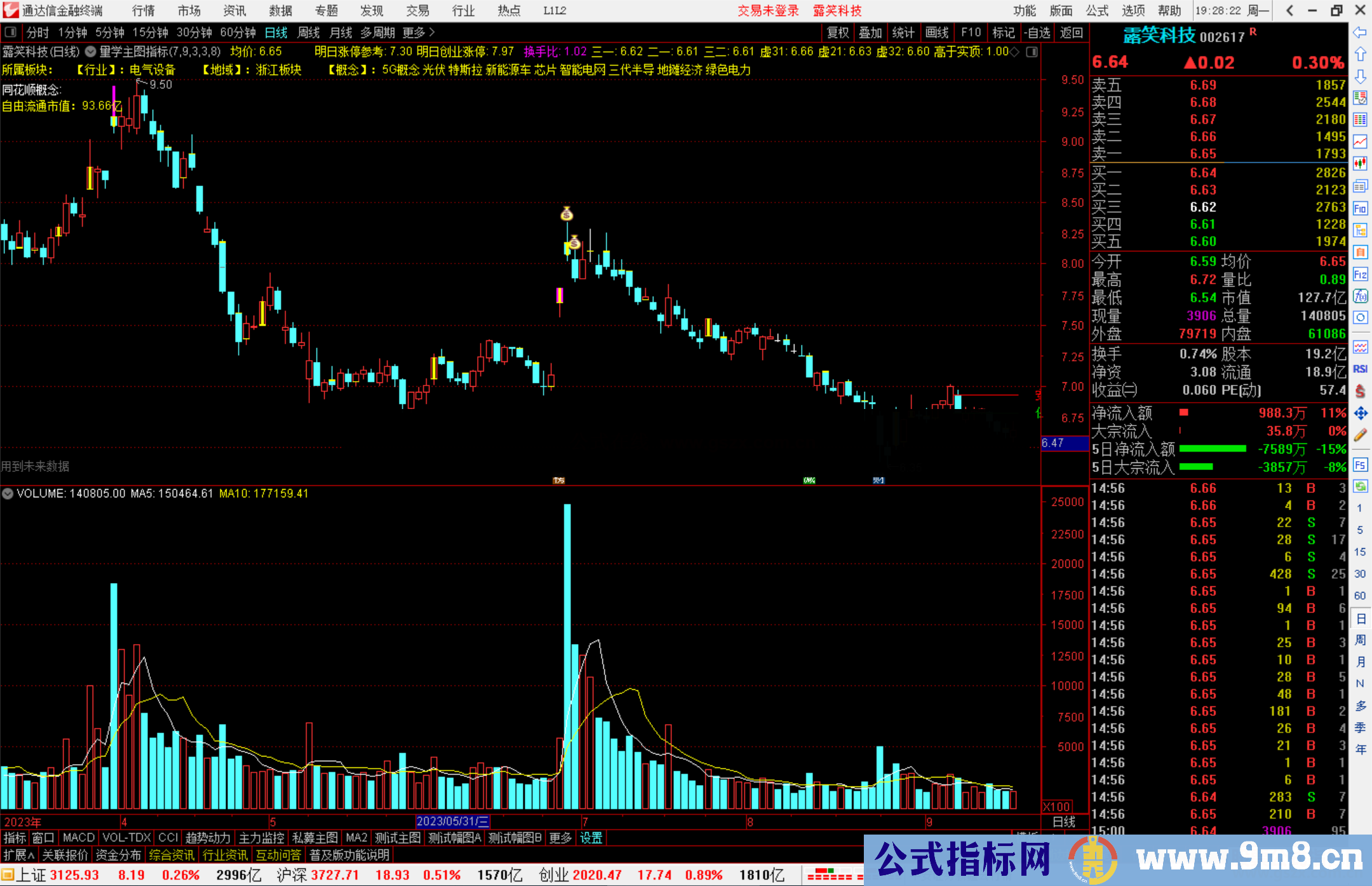Open 更多 indicator templates at bottom
Image resolution: width=1372 pixels, height=886 pixels.
coord(560,838)
